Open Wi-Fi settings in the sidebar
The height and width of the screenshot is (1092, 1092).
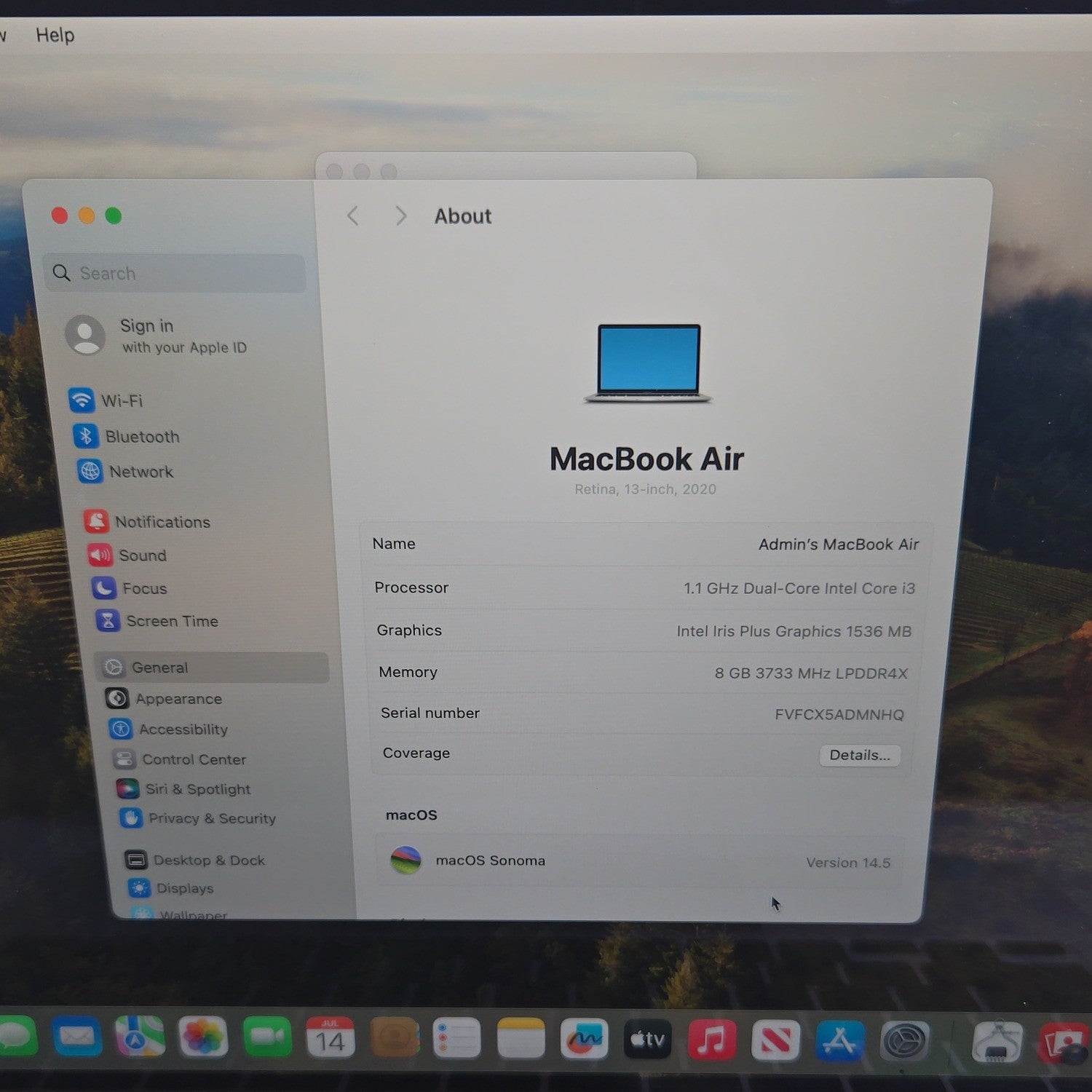coord(106,400)
